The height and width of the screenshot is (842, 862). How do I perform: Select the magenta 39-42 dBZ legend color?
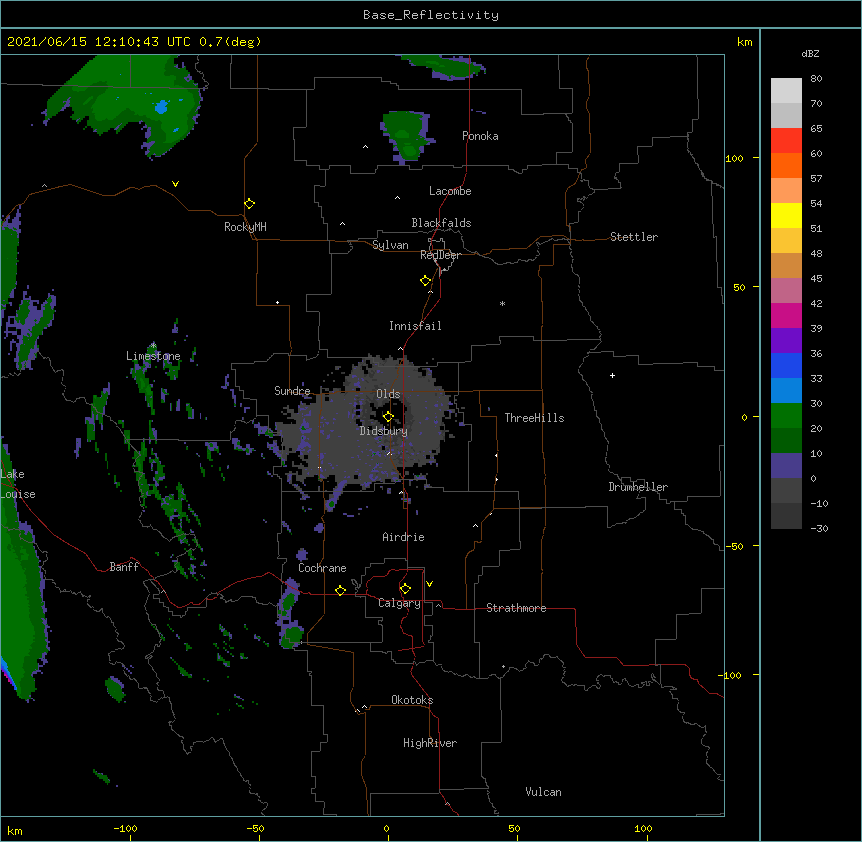786,315
